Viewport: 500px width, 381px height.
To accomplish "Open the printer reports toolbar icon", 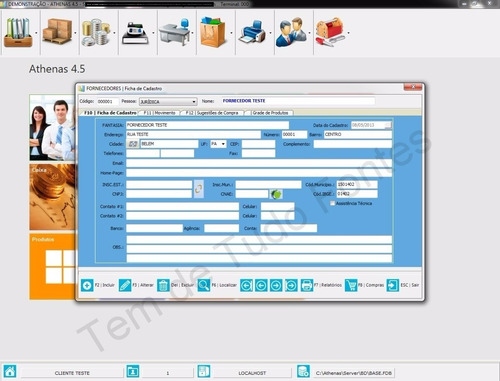I will (252, 31).
